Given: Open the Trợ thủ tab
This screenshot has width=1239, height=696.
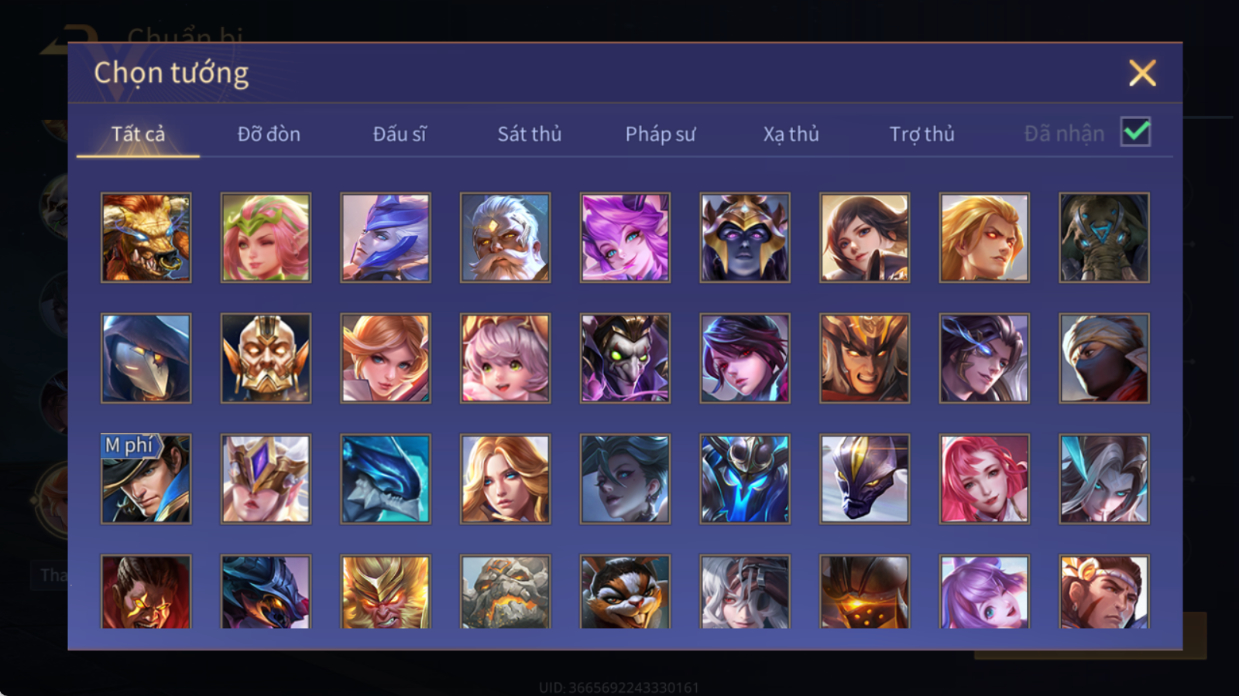Looking at the screenshot, I should (922, 134).
